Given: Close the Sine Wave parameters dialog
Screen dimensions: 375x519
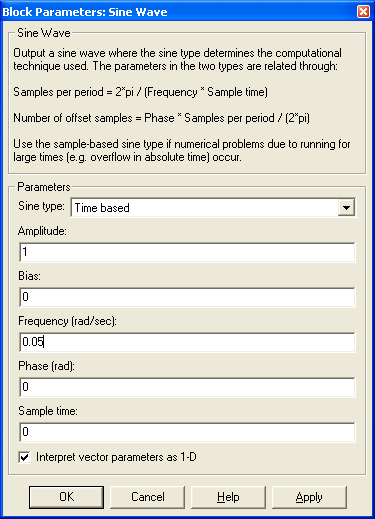Looking at the screenshot, I should tap(363, 12).
